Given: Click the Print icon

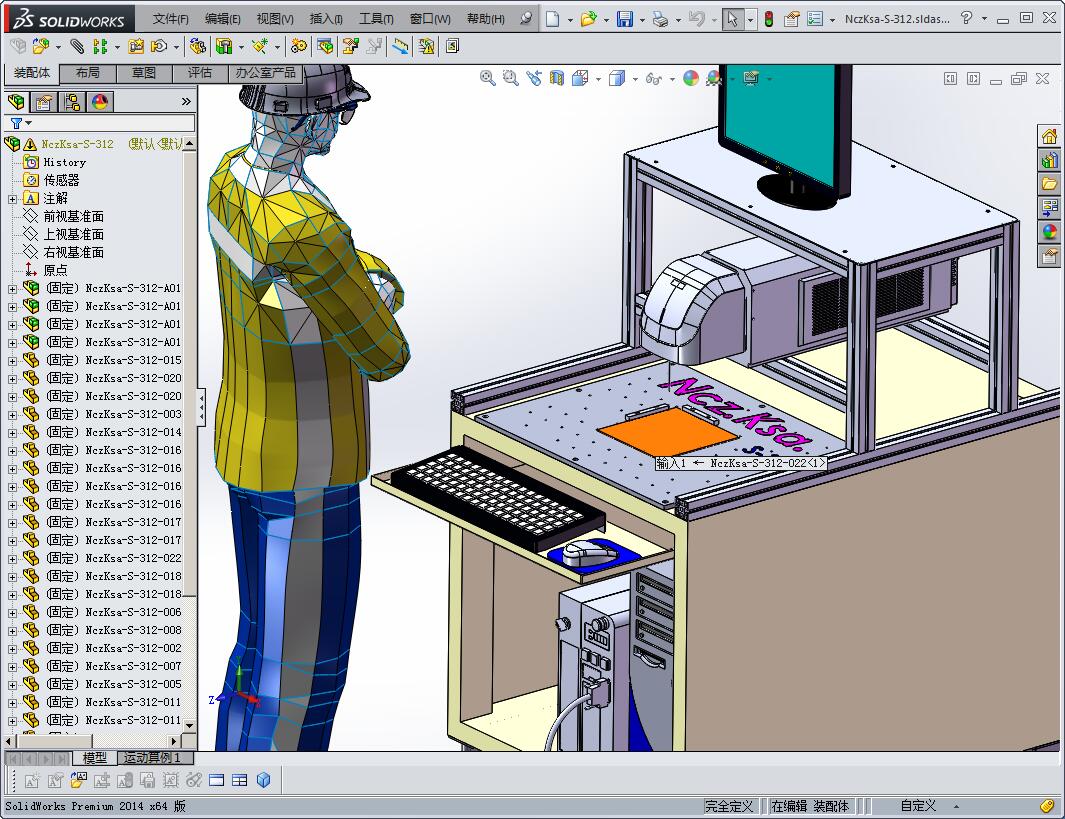Looking at the screenshot, I should [x=660, y=19].
